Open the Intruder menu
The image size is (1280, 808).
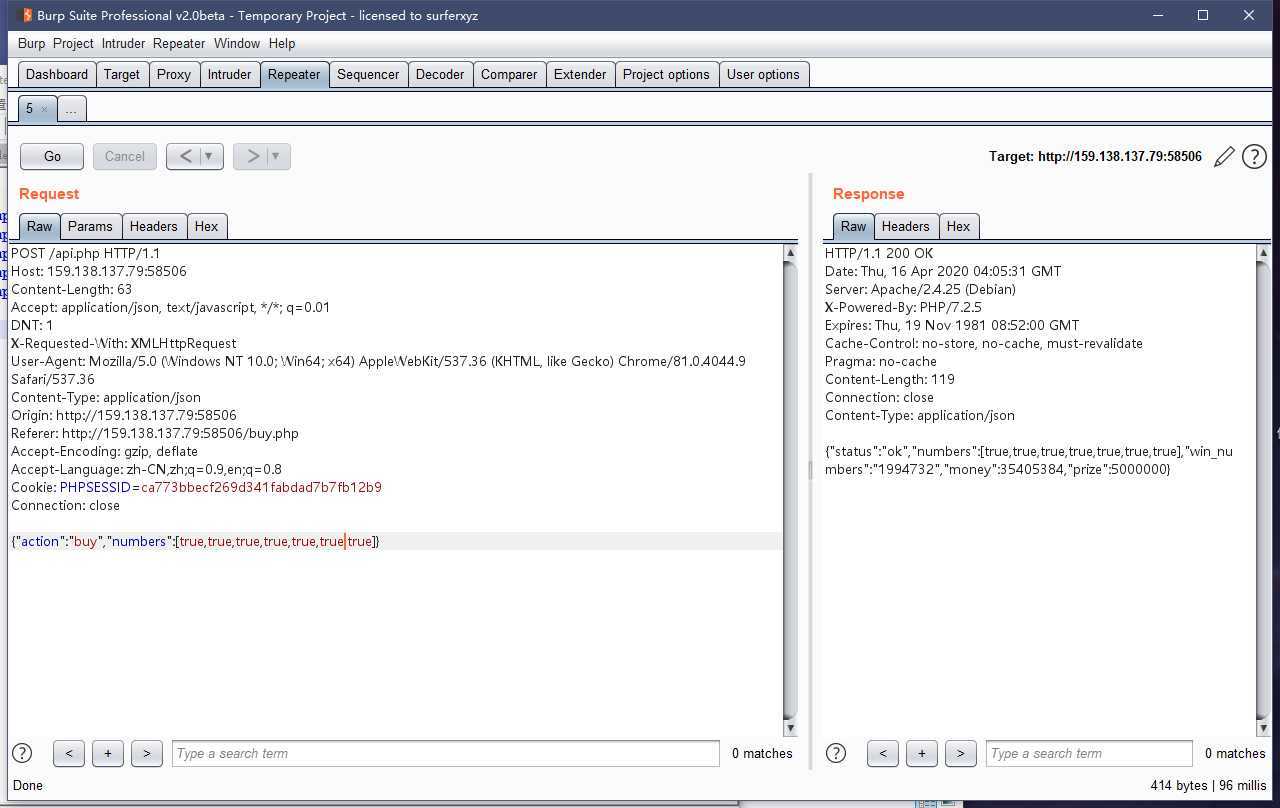point(123,43)
